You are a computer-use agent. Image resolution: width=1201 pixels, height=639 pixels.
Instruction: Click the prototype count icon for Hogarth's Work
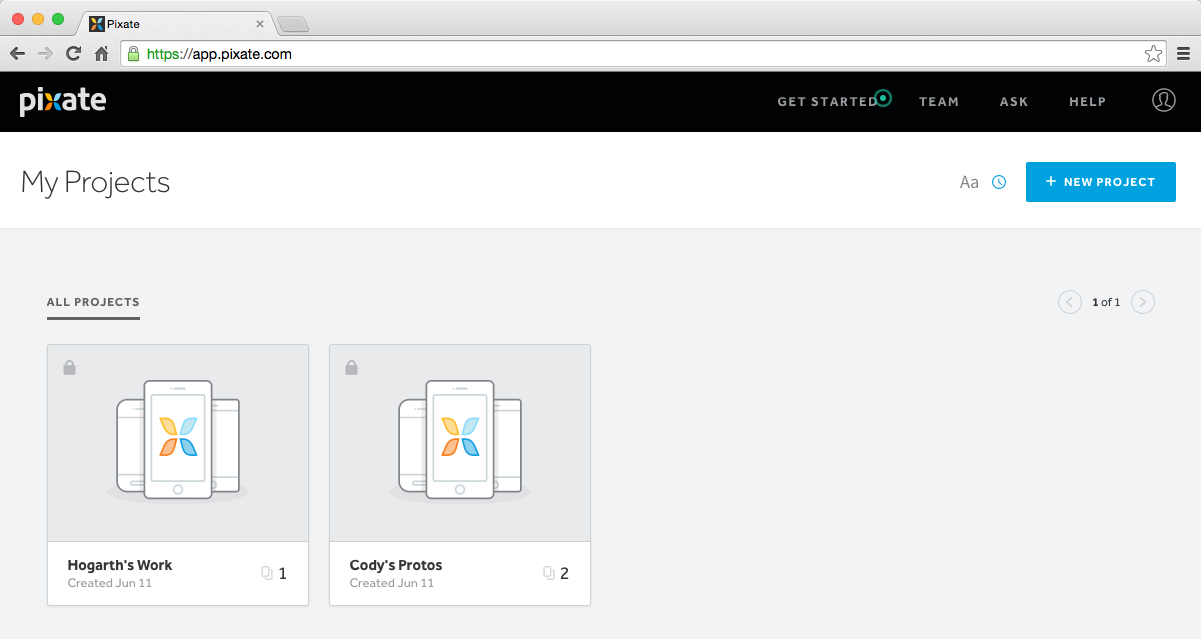(267, 573)
